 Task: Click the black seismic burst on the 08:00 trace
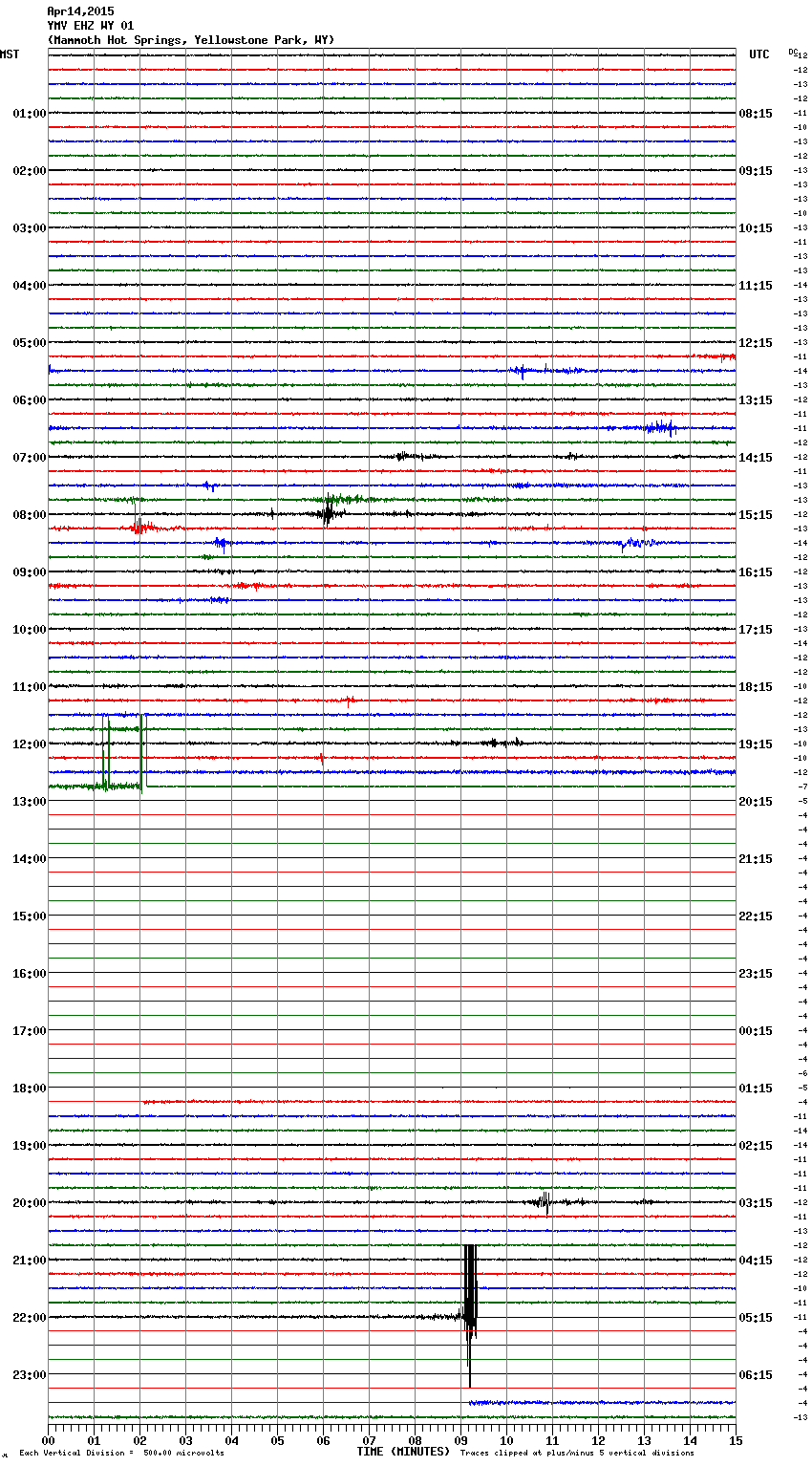coord(328,513)
